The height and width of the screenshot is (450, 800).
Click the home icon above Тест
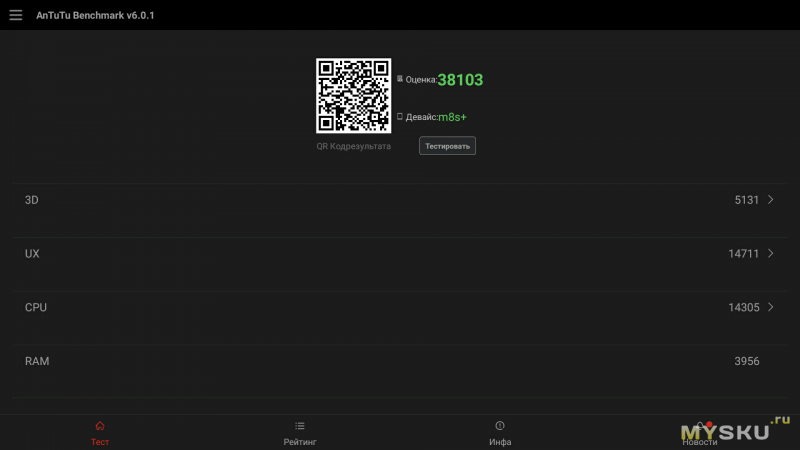click(100, 426)
